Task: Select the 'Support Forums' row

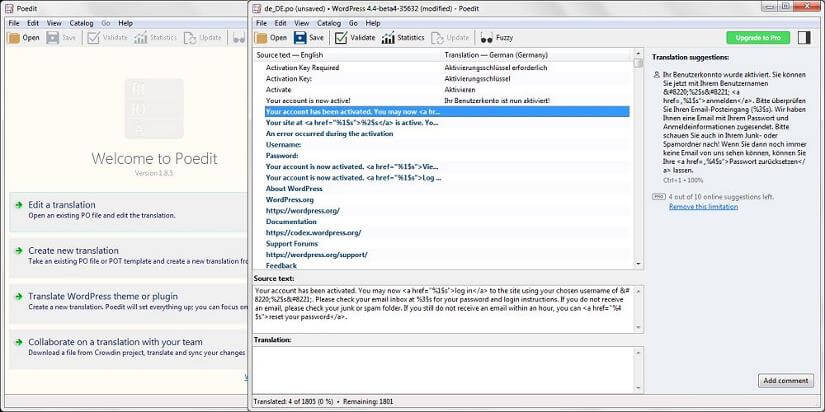Action: [x=447, y=244]
